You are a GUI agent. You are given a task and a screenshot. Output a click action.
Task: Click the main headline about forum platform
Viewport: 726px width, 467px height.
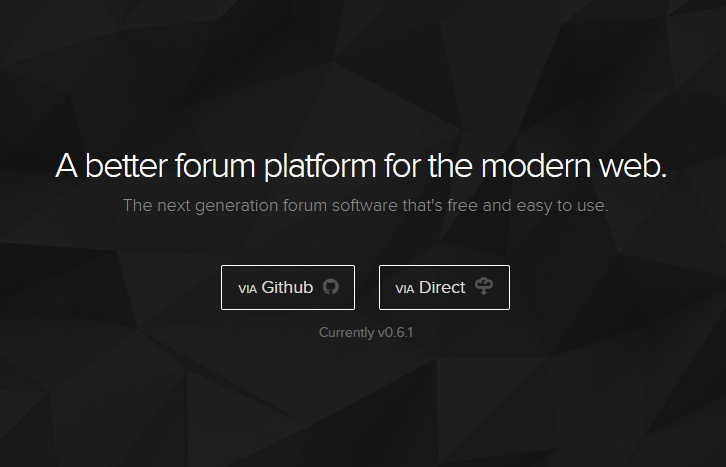(x=361, y=166)
